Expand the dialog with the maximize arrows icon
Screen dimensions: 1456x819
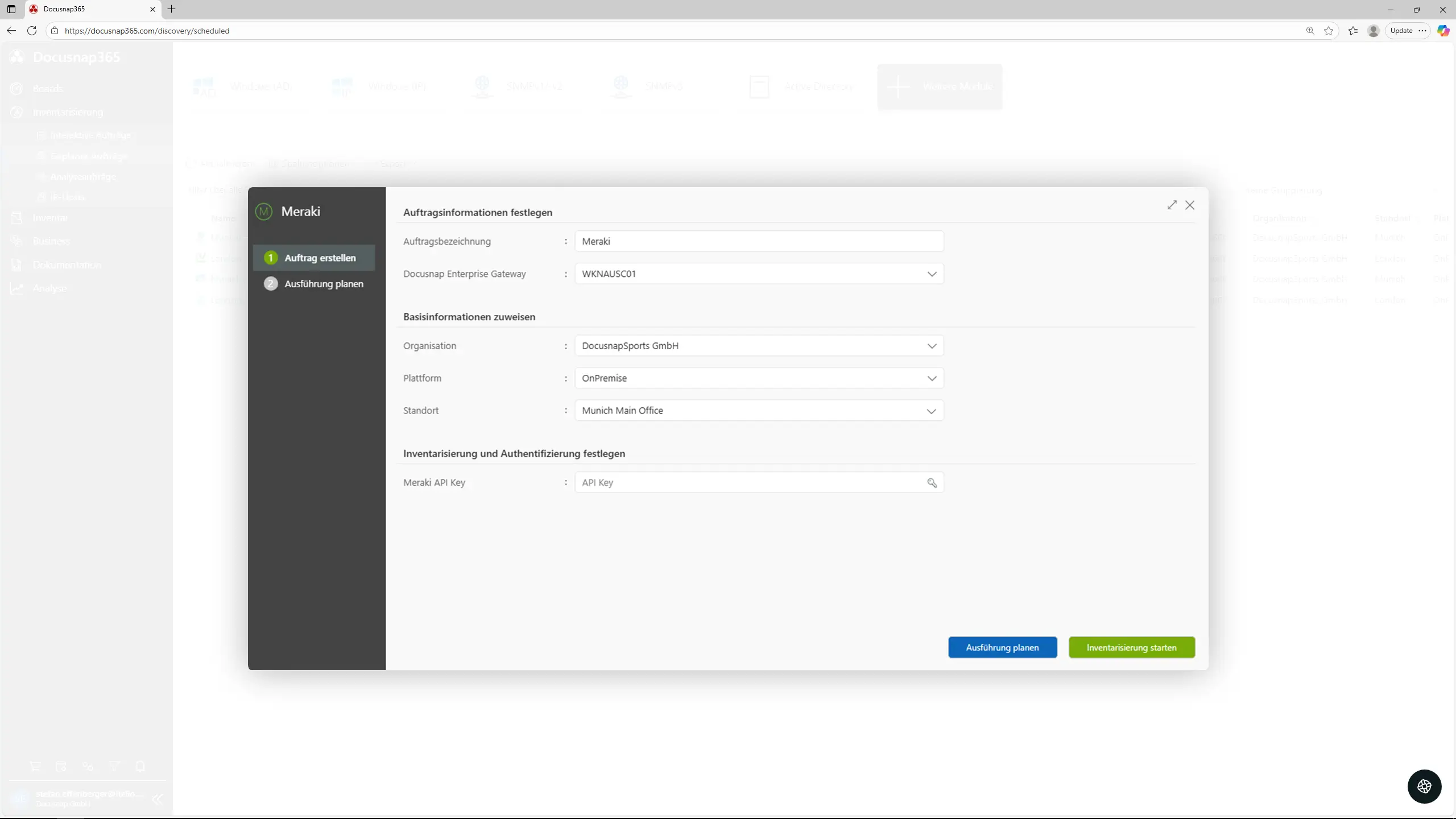click(1172, 205)
